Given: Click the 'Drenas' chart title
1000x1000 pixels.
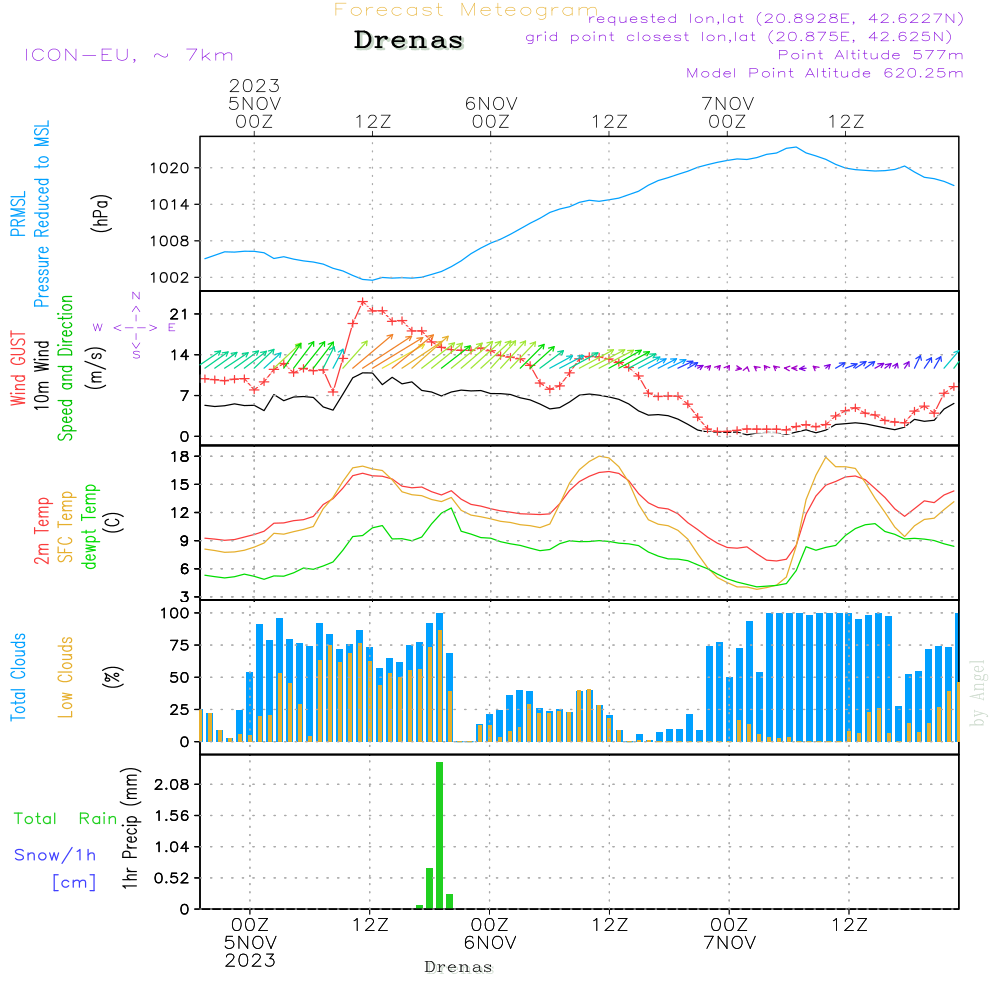Looking at the screenshot, I should click(x=408, y=40).
